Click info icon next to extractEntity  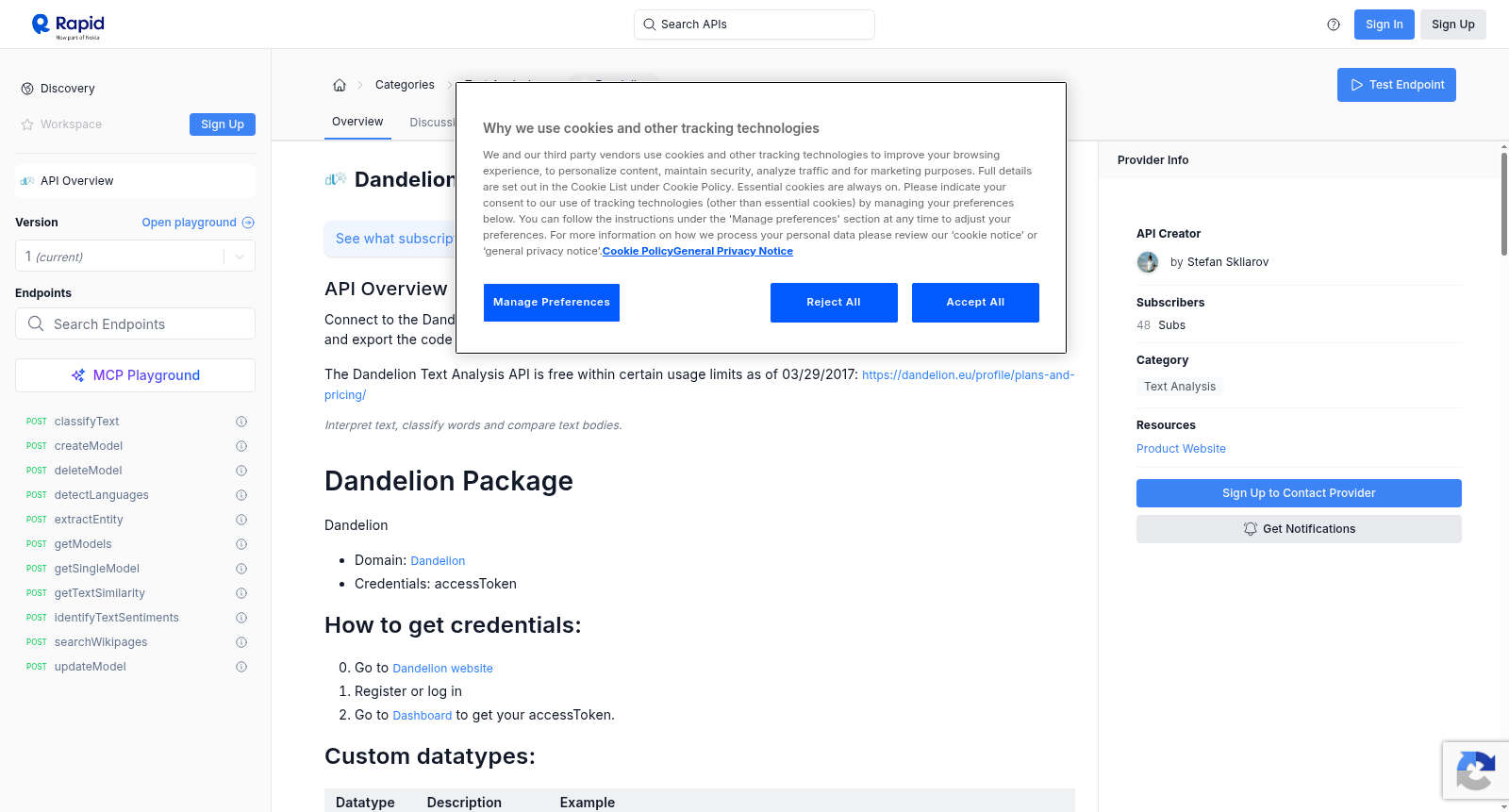(241, 520)
